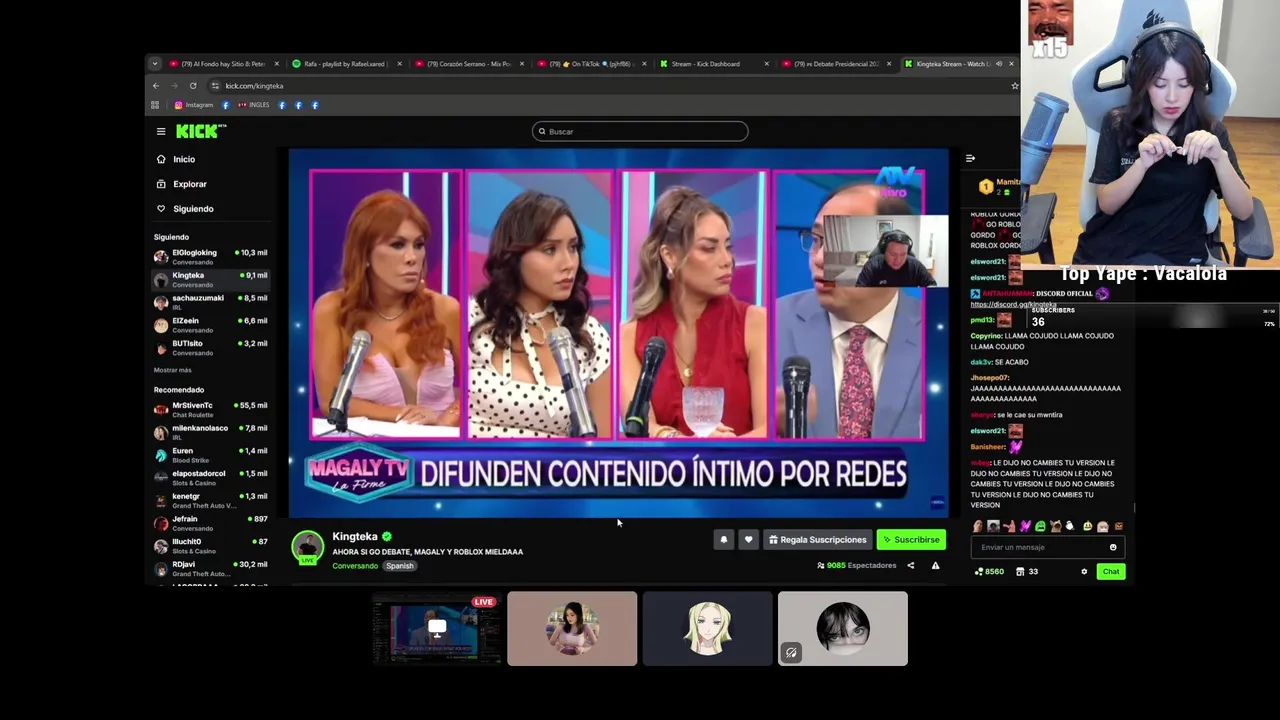1280x720 pixels.
Task: Click Regala Suscripciones button
Action: [x=817, y=540]
